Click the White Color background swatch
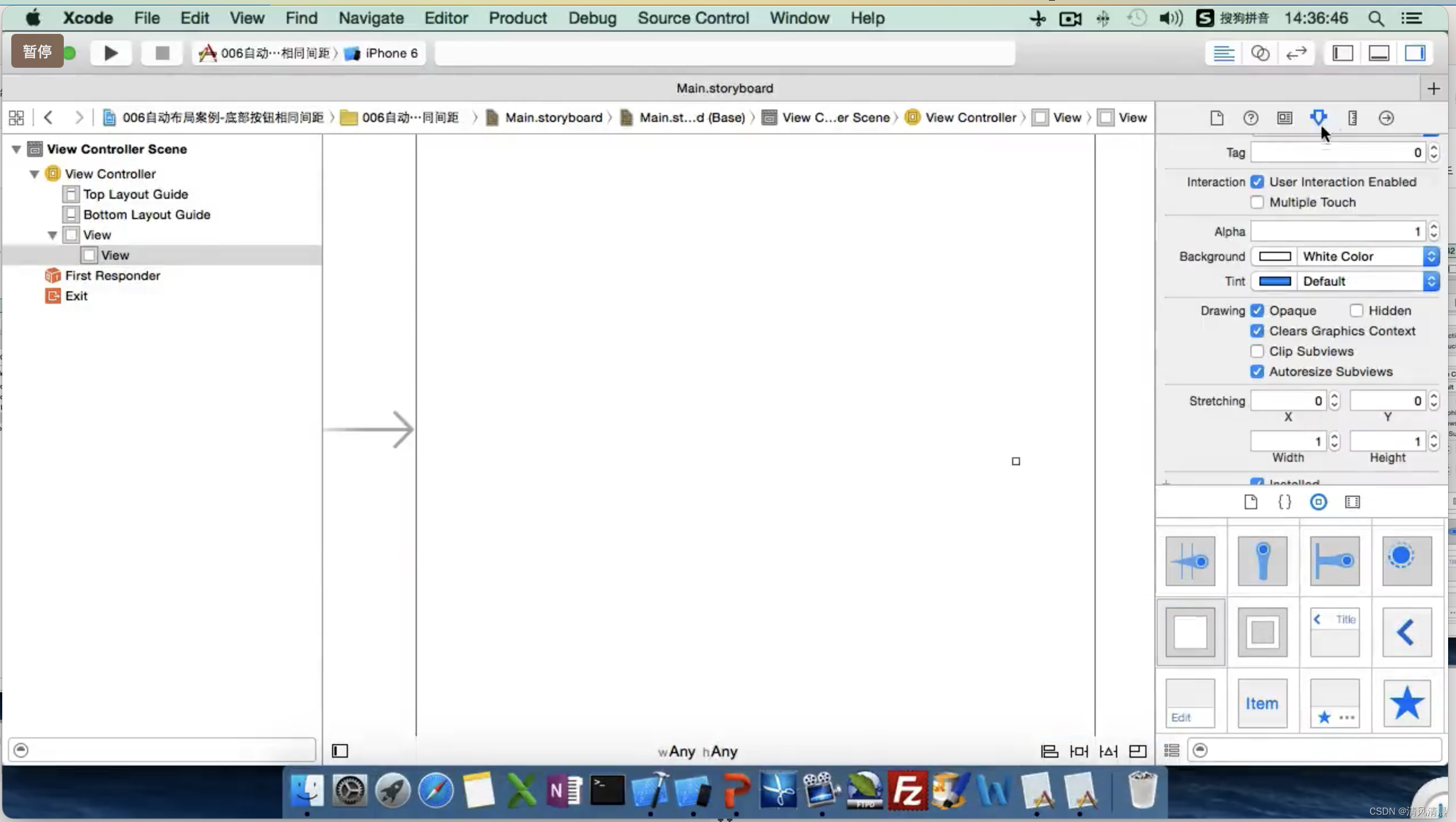 (1275, 256)
